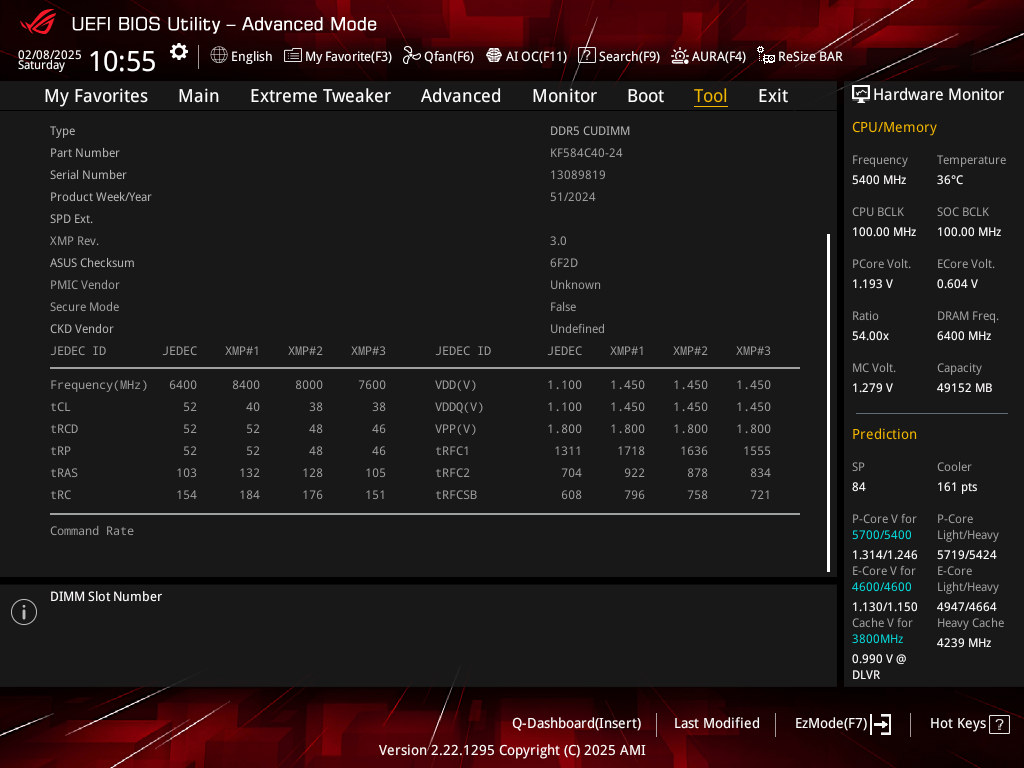Open settings with the gear icon
The width and height of the screenshot is (1024, 768).
pos(179,52)
